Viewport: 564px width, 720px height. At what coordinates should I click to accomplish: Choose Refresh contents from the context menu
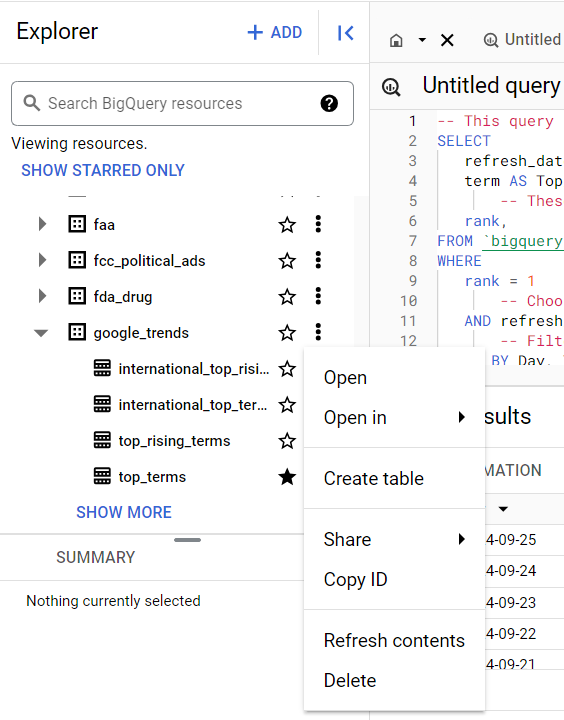point(395,641)
